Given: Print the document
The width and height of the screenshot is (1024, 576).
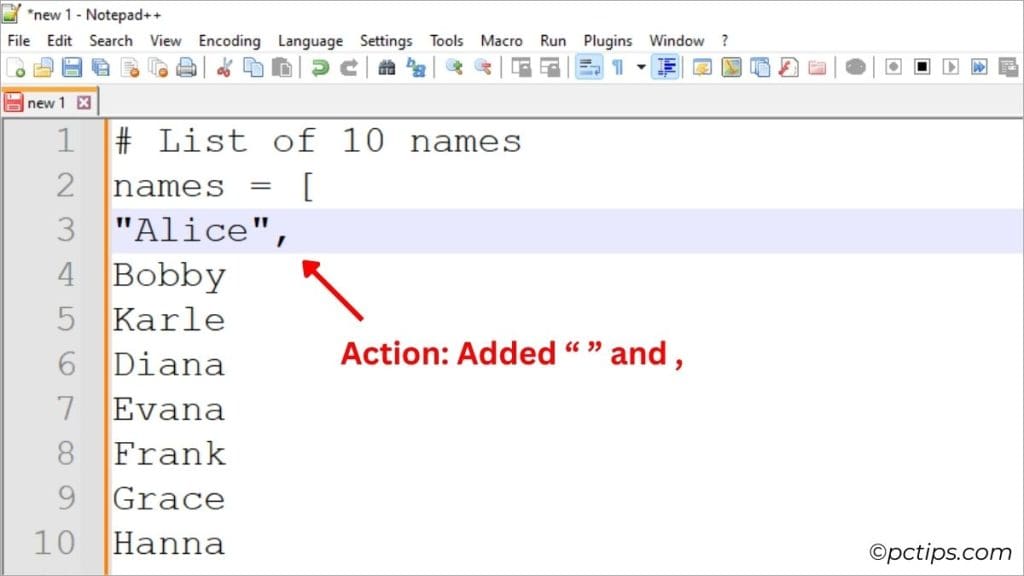Looking at the screenshot, I should pyautogui.click(x=185, y=67).
